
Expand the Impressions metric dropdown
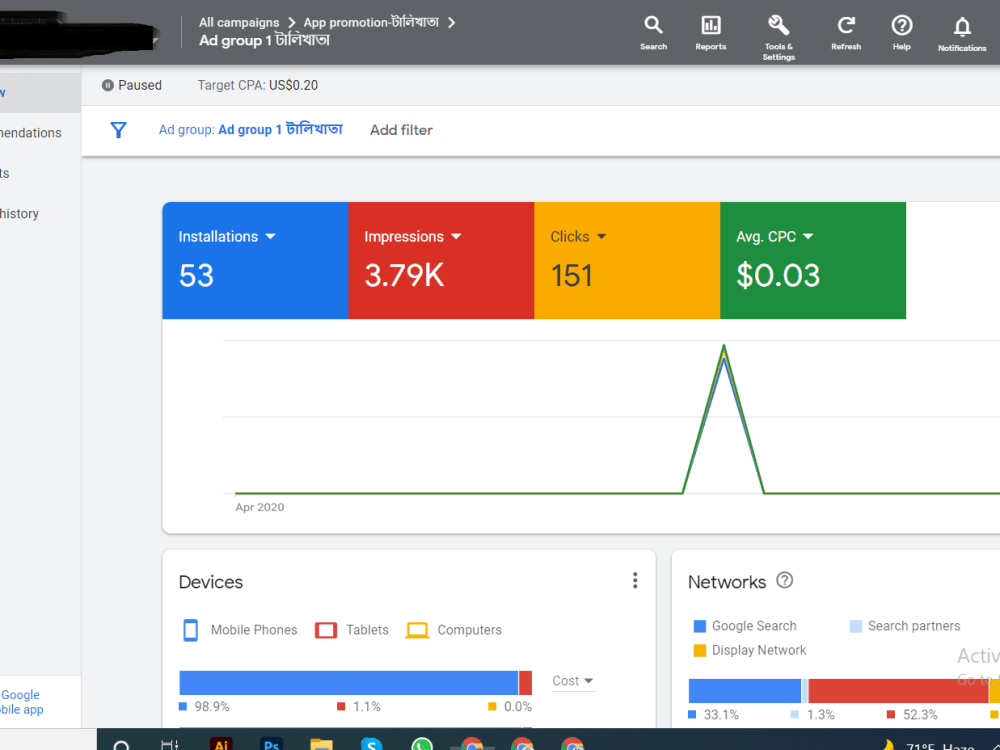[456, 237]
